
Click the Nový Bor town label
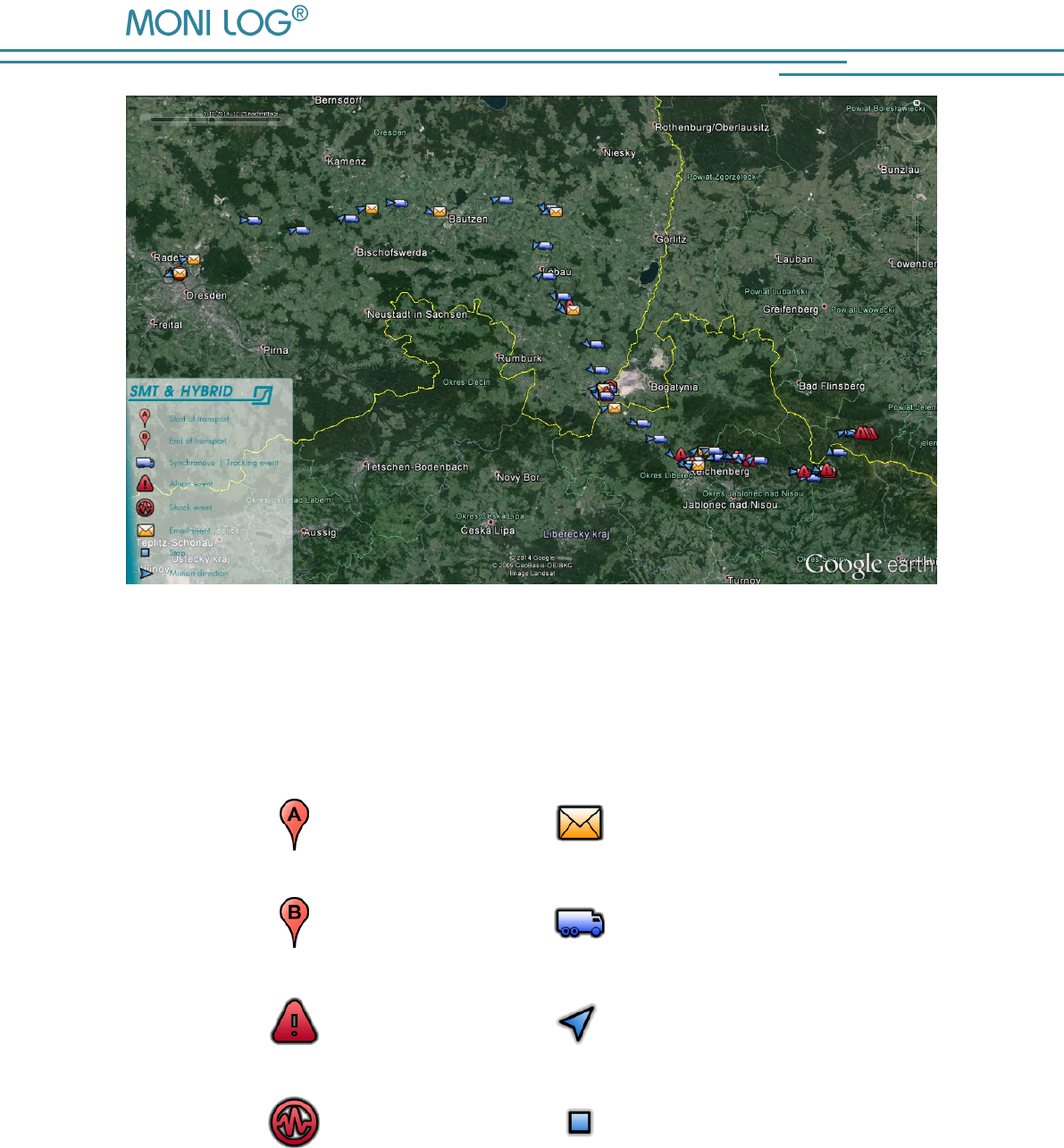(x=518, y=477)
